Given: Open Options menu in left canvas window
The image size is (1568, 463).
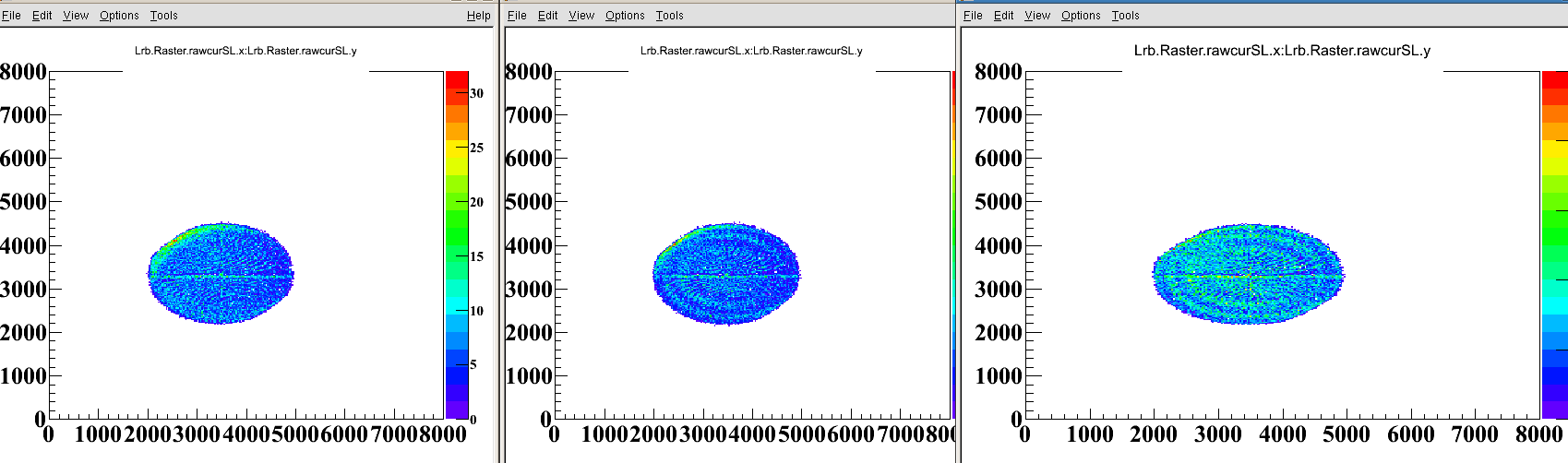Looking at the screenshot, I should pyautogui.click(x=119, y=16).
